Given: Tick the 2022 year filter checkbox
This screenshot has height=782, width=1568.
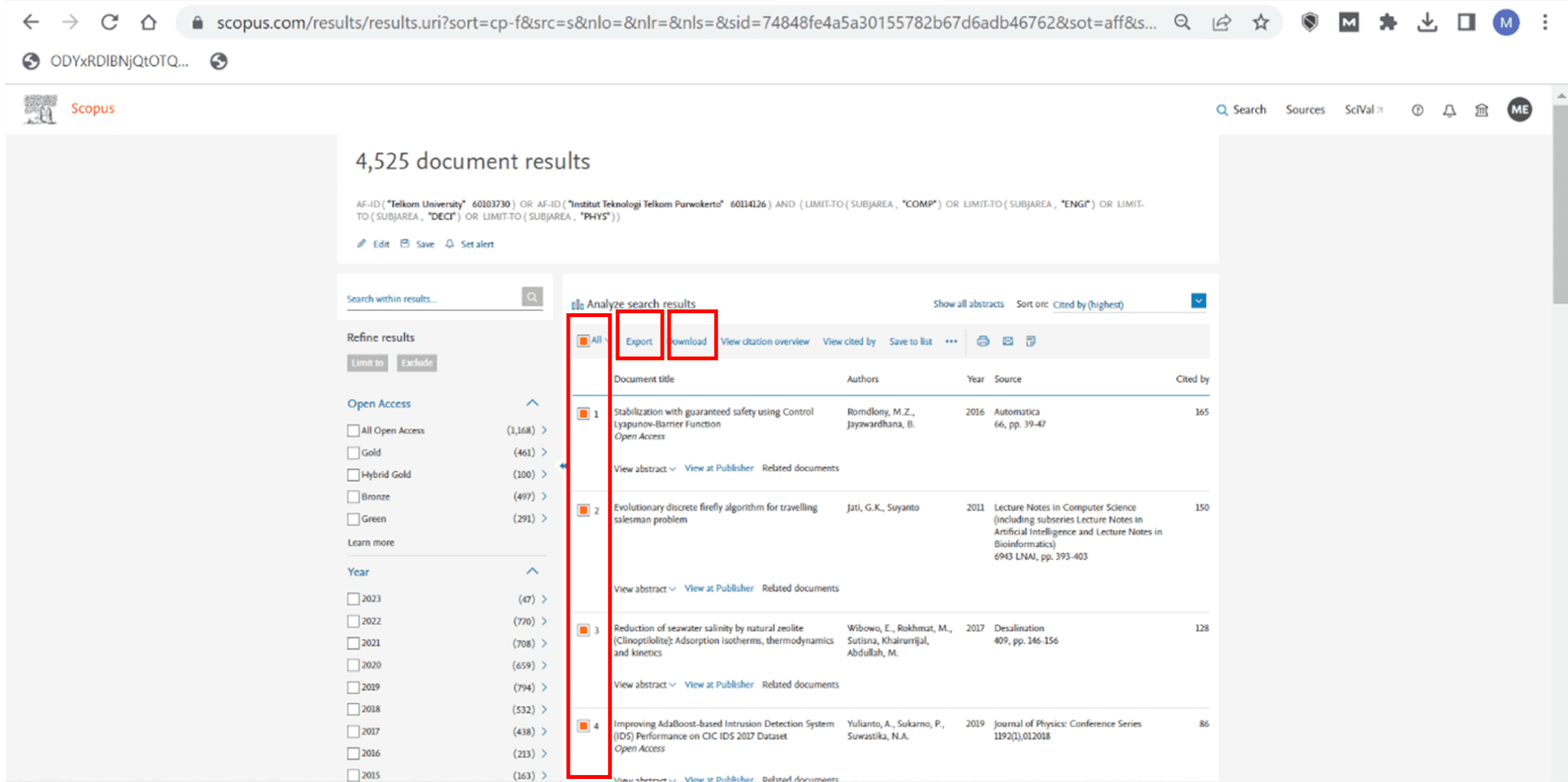Looking at the screenshot, I should 353,621.
